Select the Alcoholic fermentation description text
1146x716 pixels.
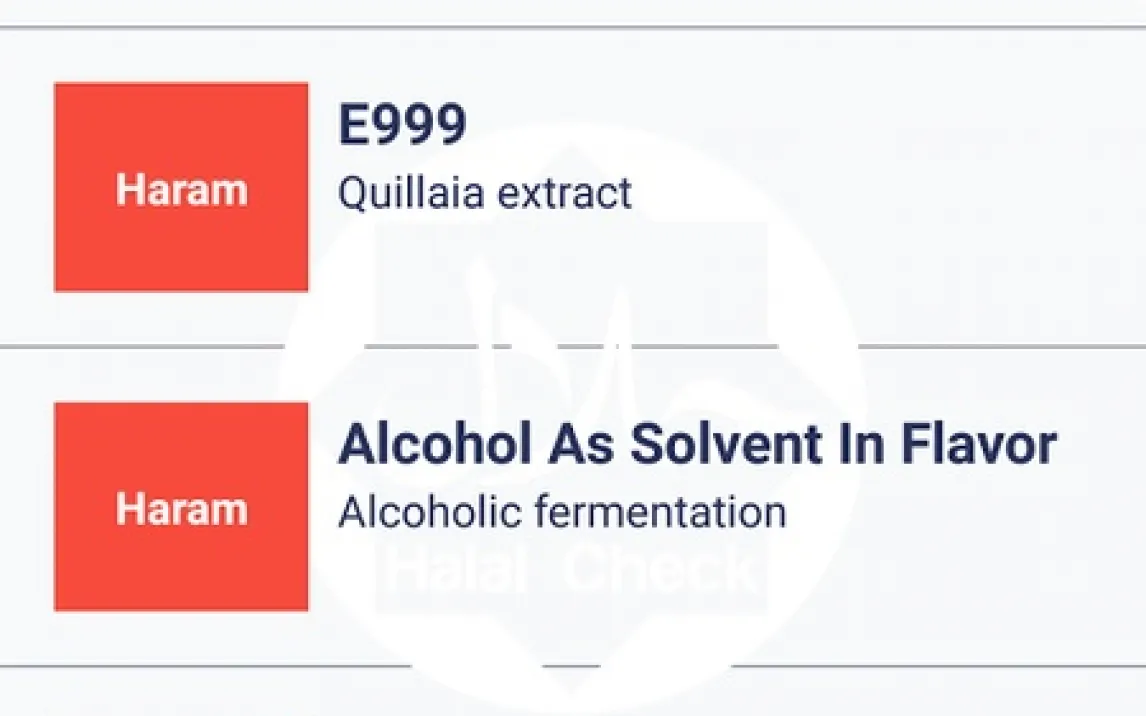coord(561,512)
